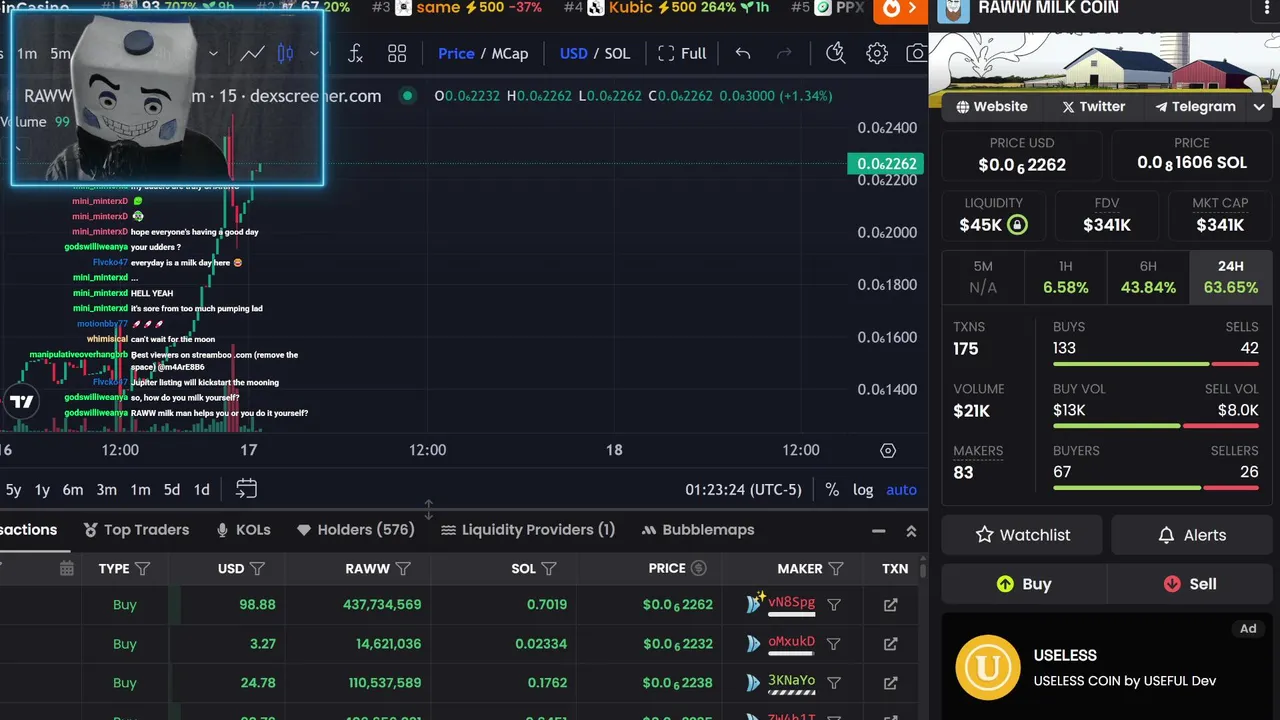Click current price label 0.0₆2262 on axis
The height and width of the screenshot is (720, 1280).
click(886, 164)
